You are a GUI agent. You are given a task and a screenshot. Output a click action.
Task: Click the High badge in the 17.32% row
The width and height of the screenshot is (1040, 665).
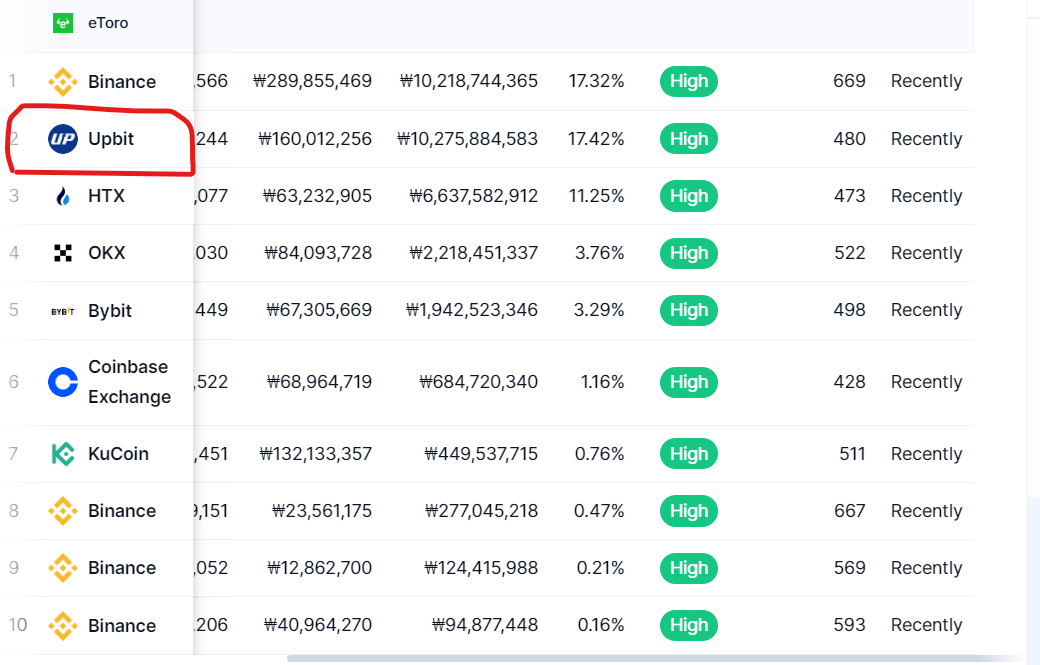tap(688, 82)
